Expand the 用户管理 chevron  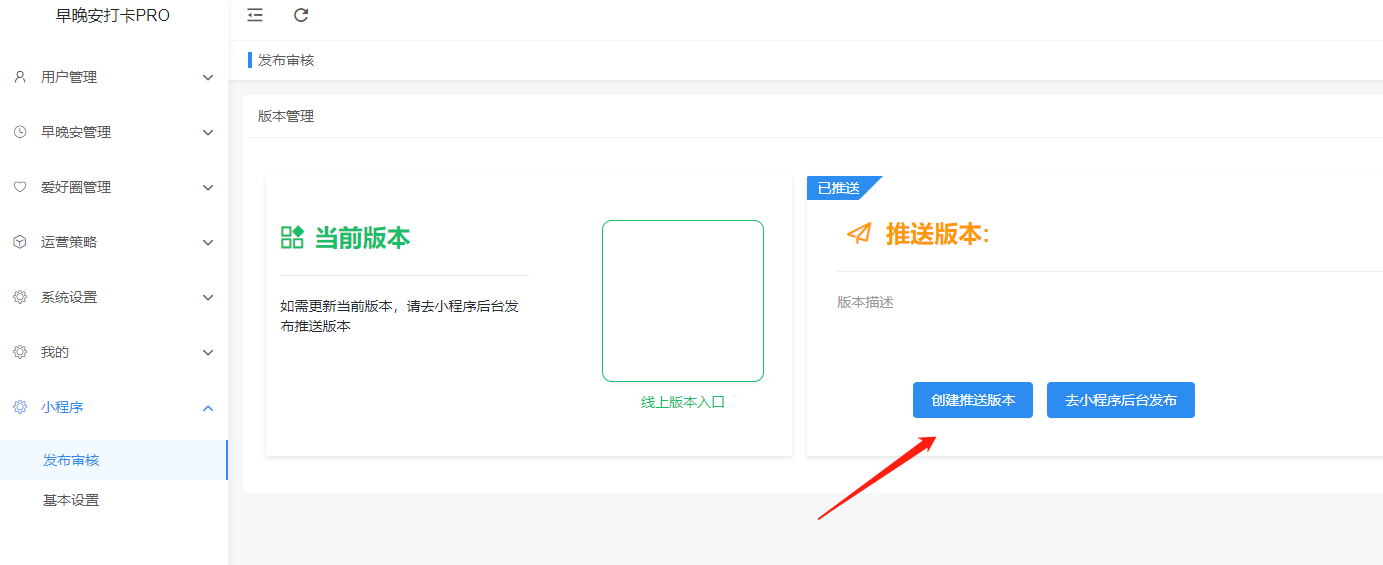(x=208, y=77)
